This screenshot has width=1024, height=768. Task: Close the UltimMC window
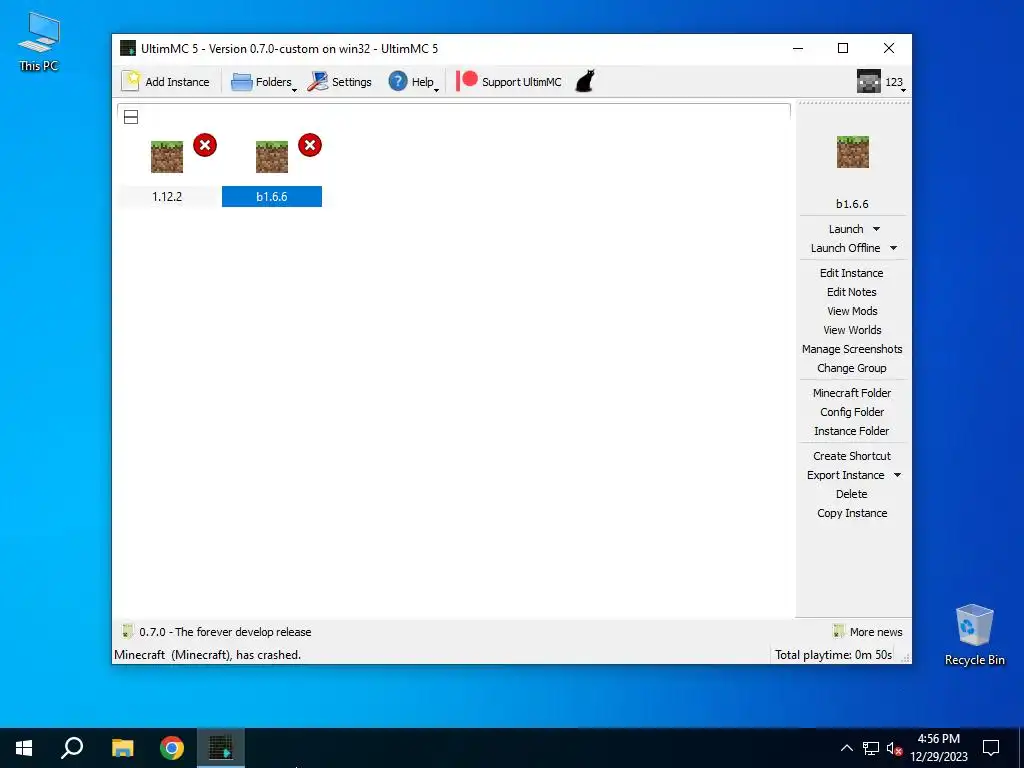coord(889,48)
